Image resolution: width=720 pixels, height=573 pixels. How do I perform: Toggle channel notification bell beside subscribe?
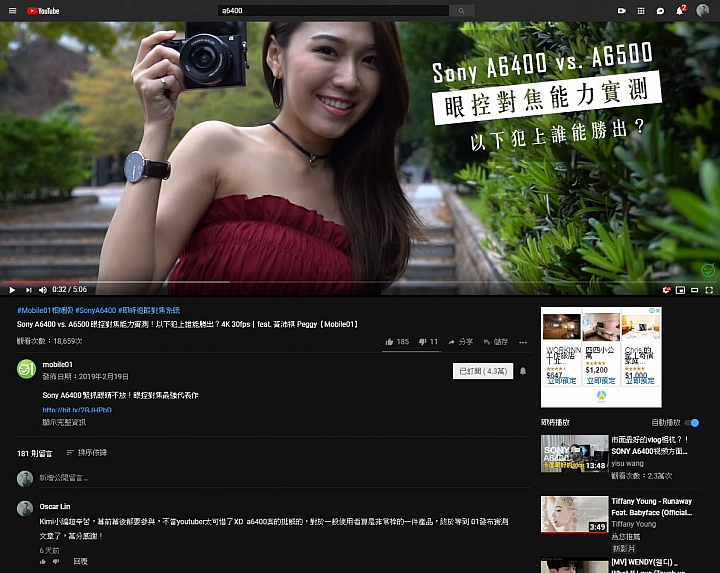523,371
